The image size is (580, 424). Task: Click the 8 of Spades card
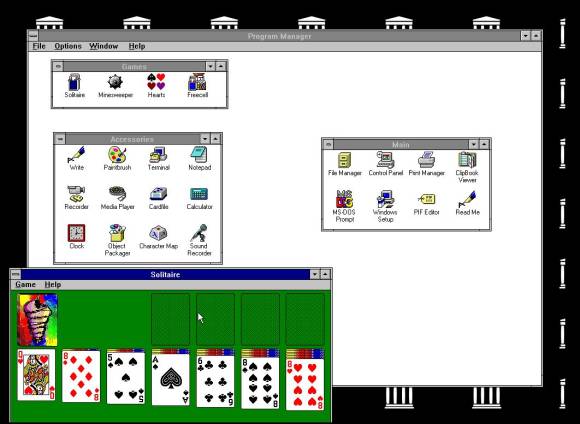[260, 383]
